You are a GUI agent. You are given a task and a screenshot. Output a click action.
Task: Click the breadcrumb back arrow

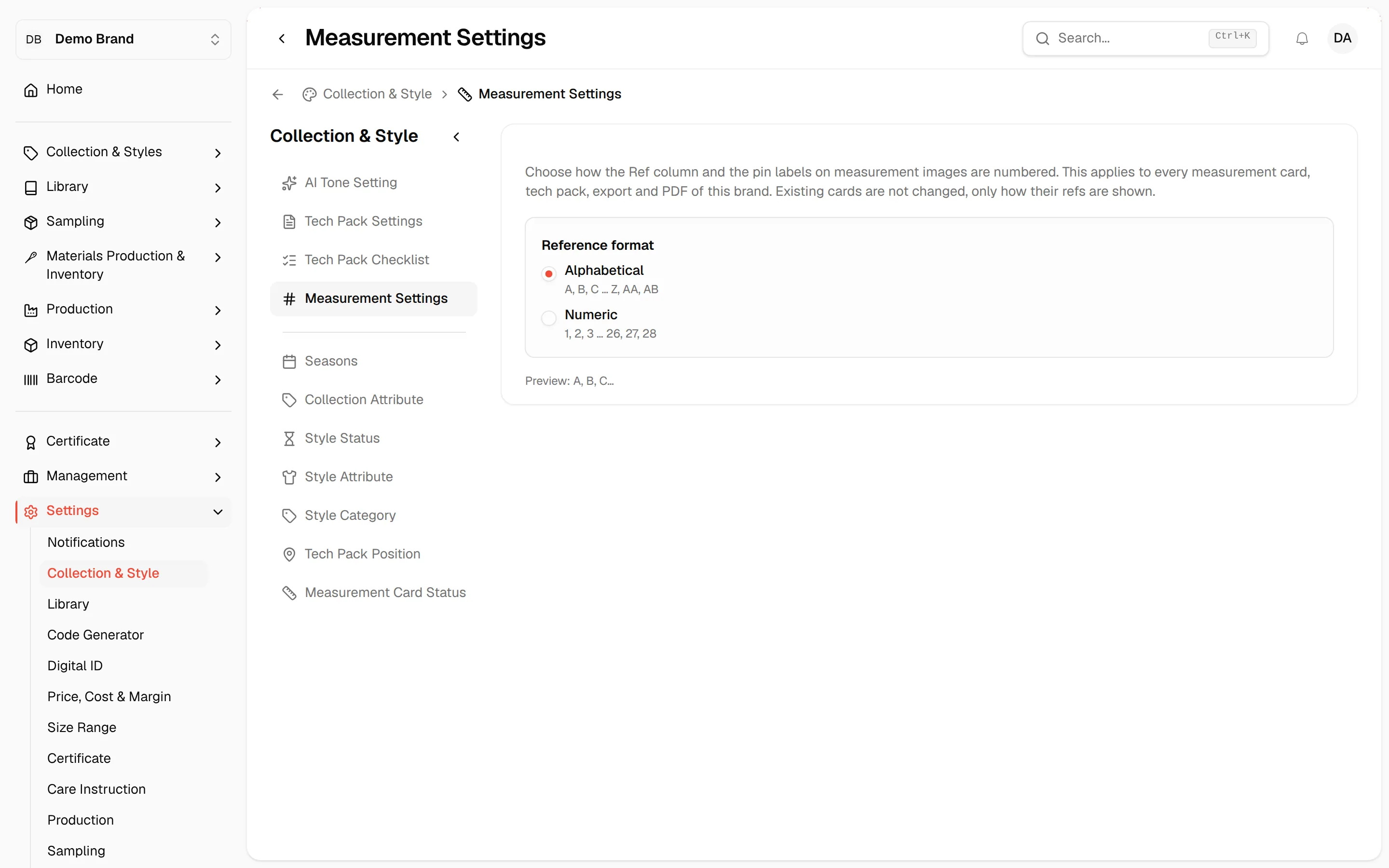pyautogui.click(x=278, y=94)
